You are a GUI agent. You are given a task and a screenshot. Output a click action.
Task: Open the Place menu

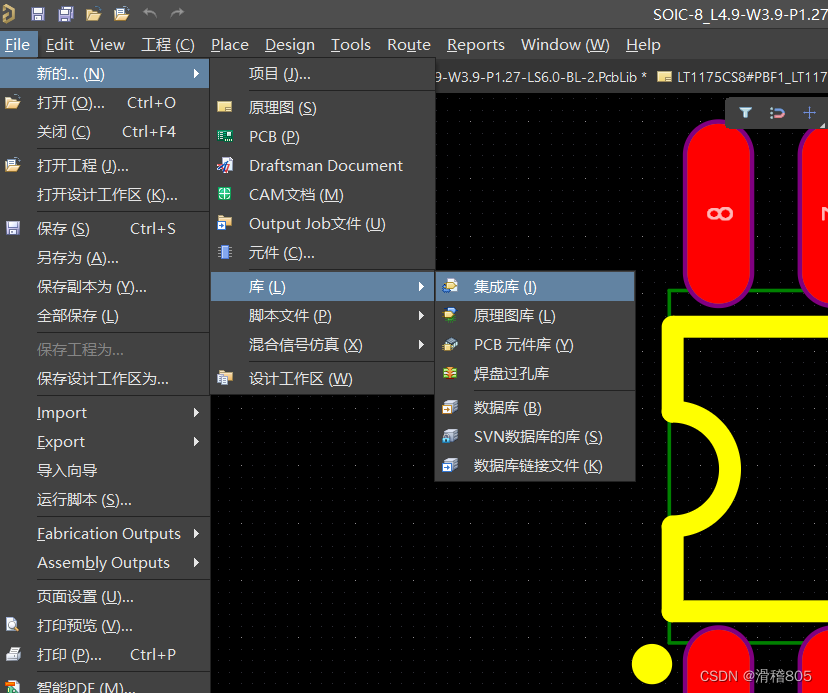tap(230, 45)
